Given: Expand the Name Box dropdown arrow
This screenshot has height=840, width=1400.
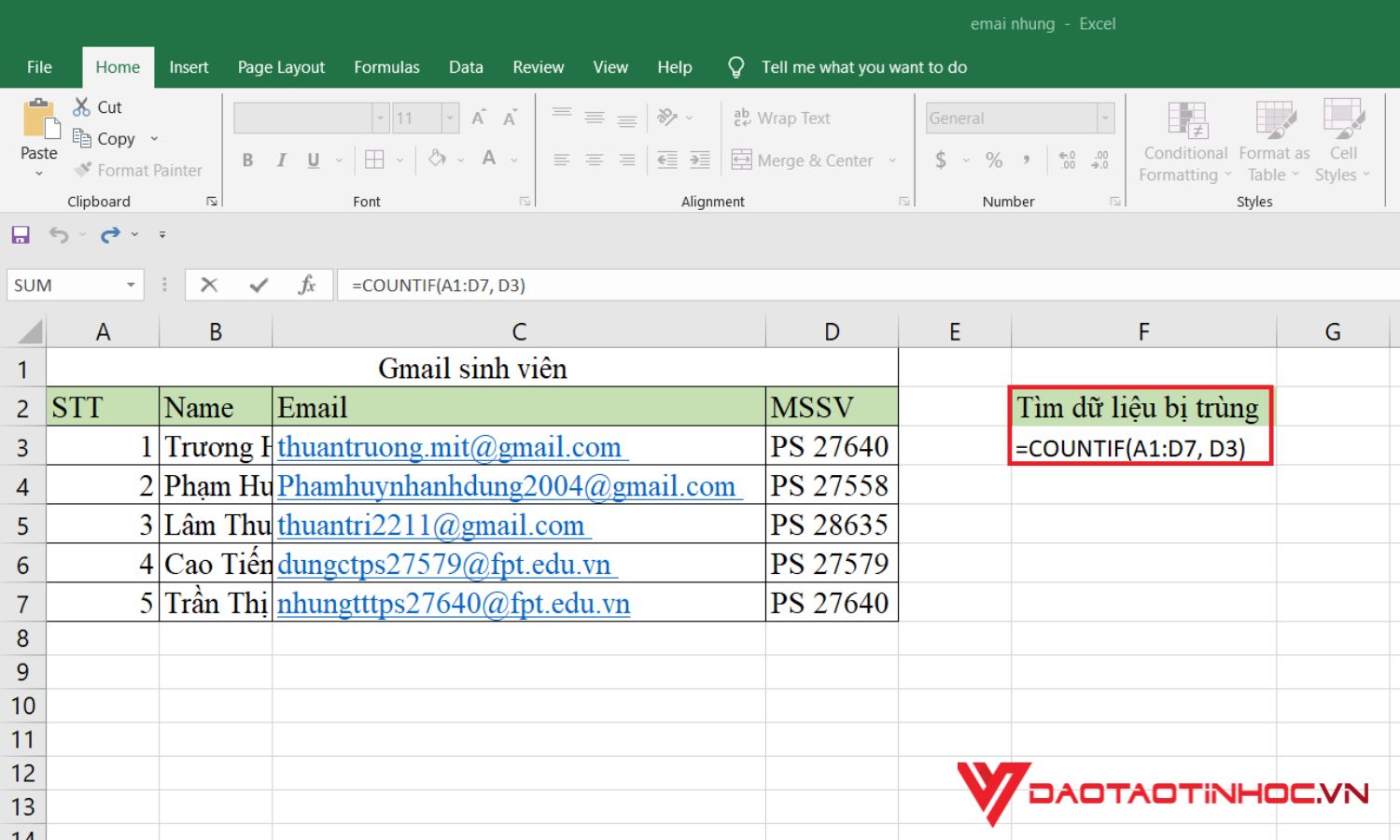Looking at the screenshot, I should (x=131, y=285).
